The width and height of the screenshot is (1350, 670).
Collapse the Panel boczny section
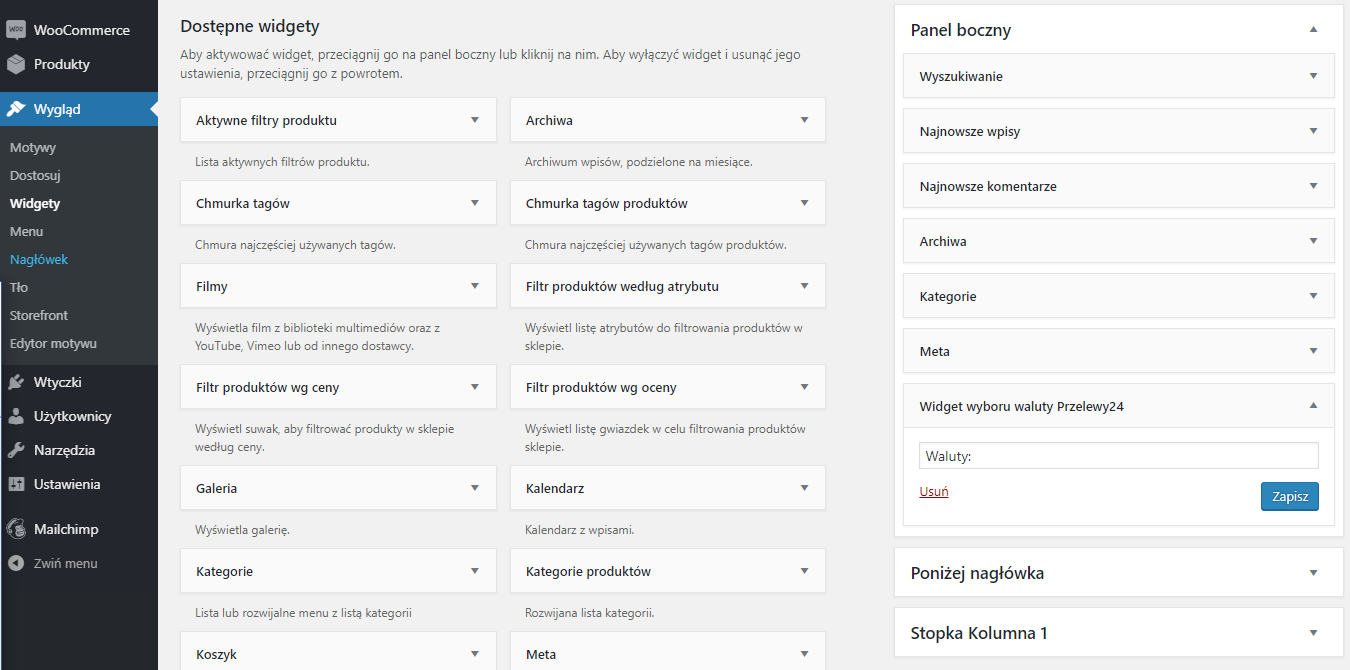[1313, 30]
